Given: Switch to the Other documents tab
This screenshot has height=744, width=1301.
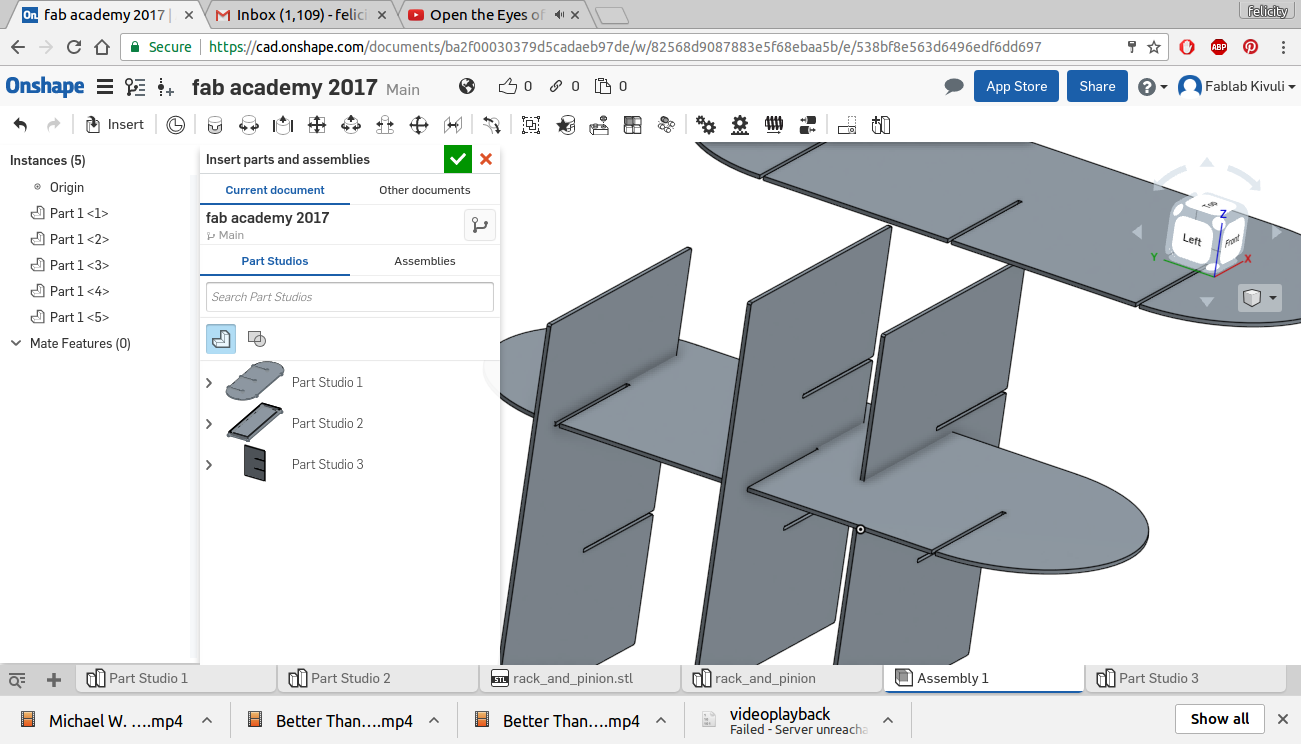Looking at the screenshot, I should click(x=425, y=190).
